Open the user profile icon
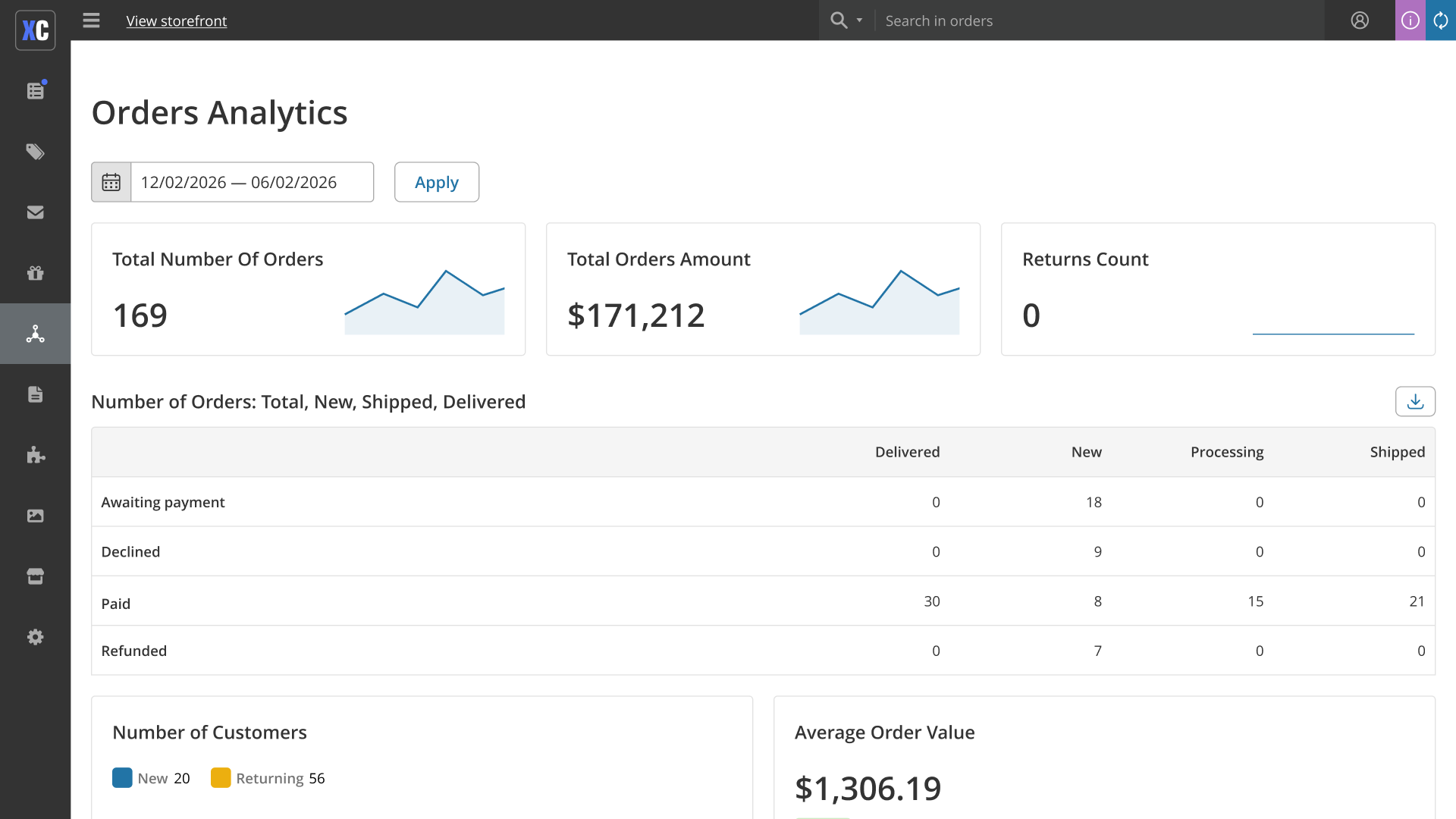The height and width of the screenshot is (819, 1456). 1360,20
